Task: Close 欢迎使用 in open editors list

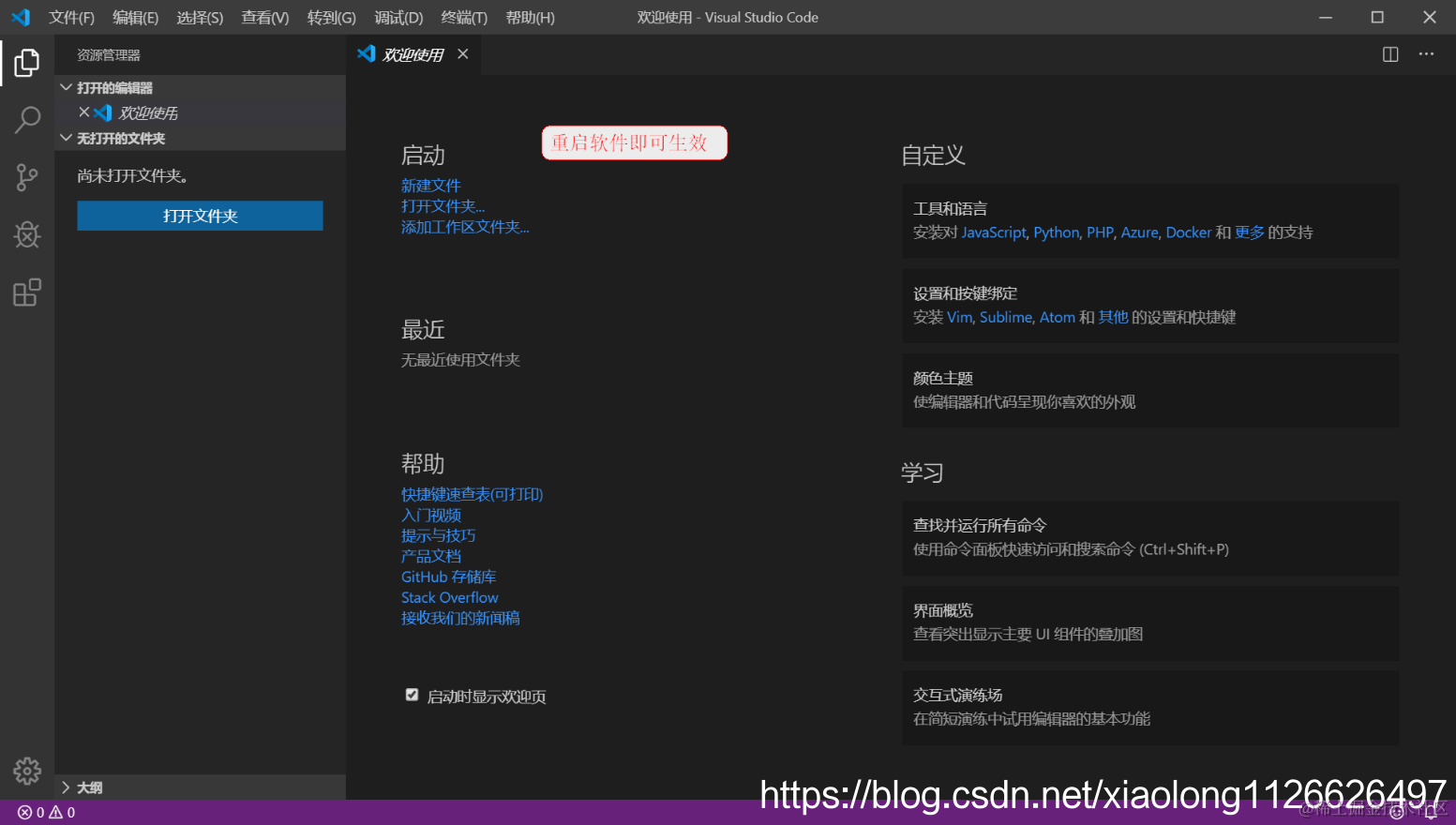Action: click(84, 112)
